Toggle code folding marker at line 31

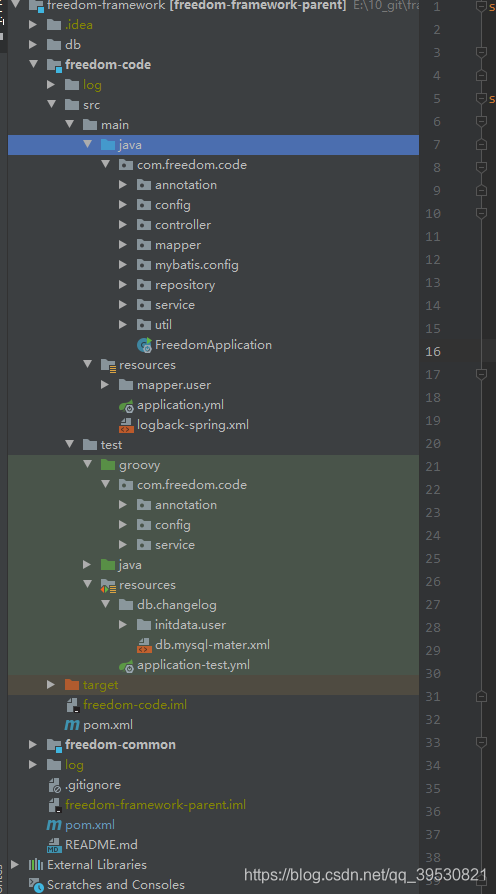click(481, 697)
